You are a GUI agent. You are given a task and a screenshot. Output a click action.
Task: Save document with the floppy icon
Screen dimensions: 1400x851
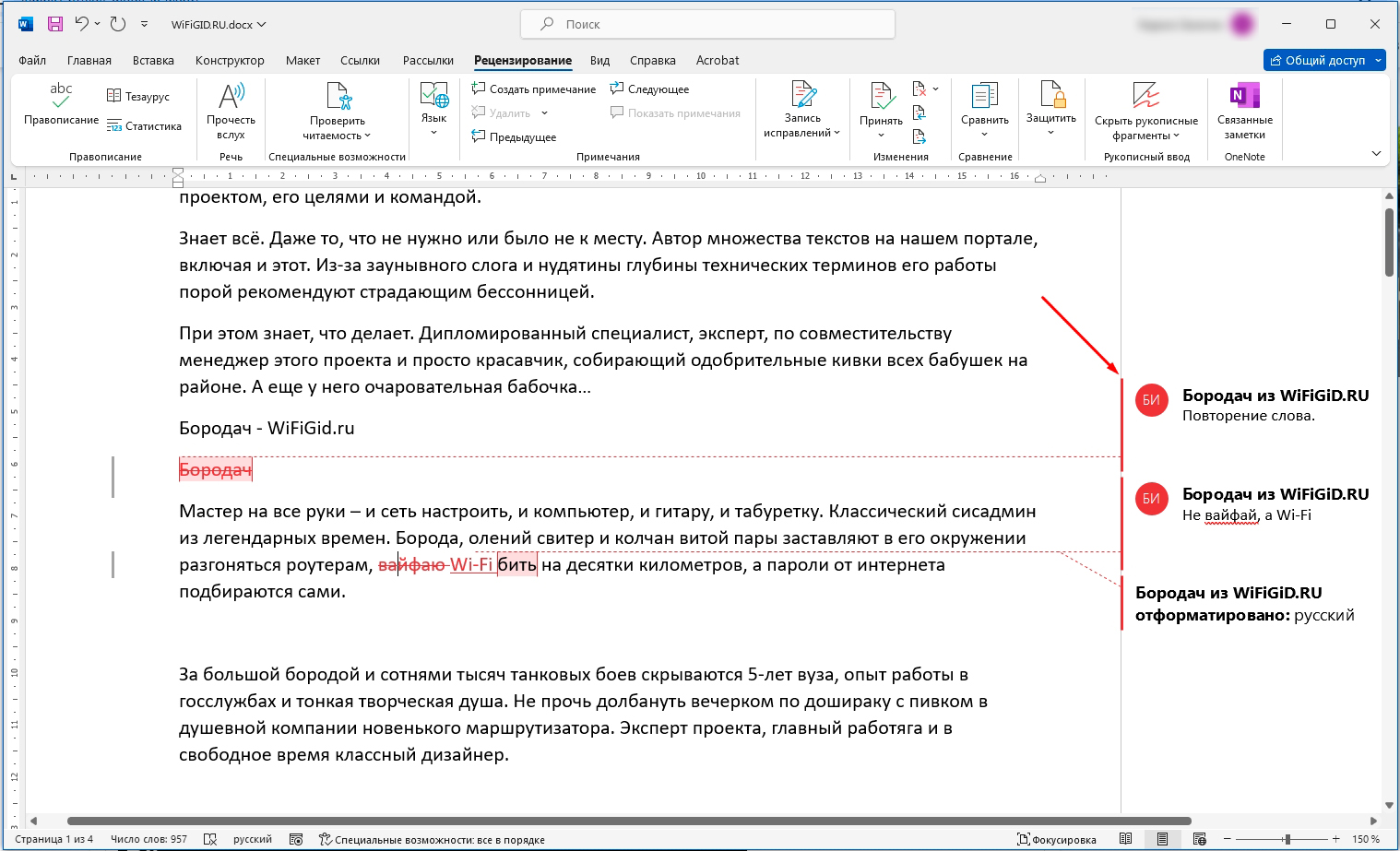click(x=55, y=24)
